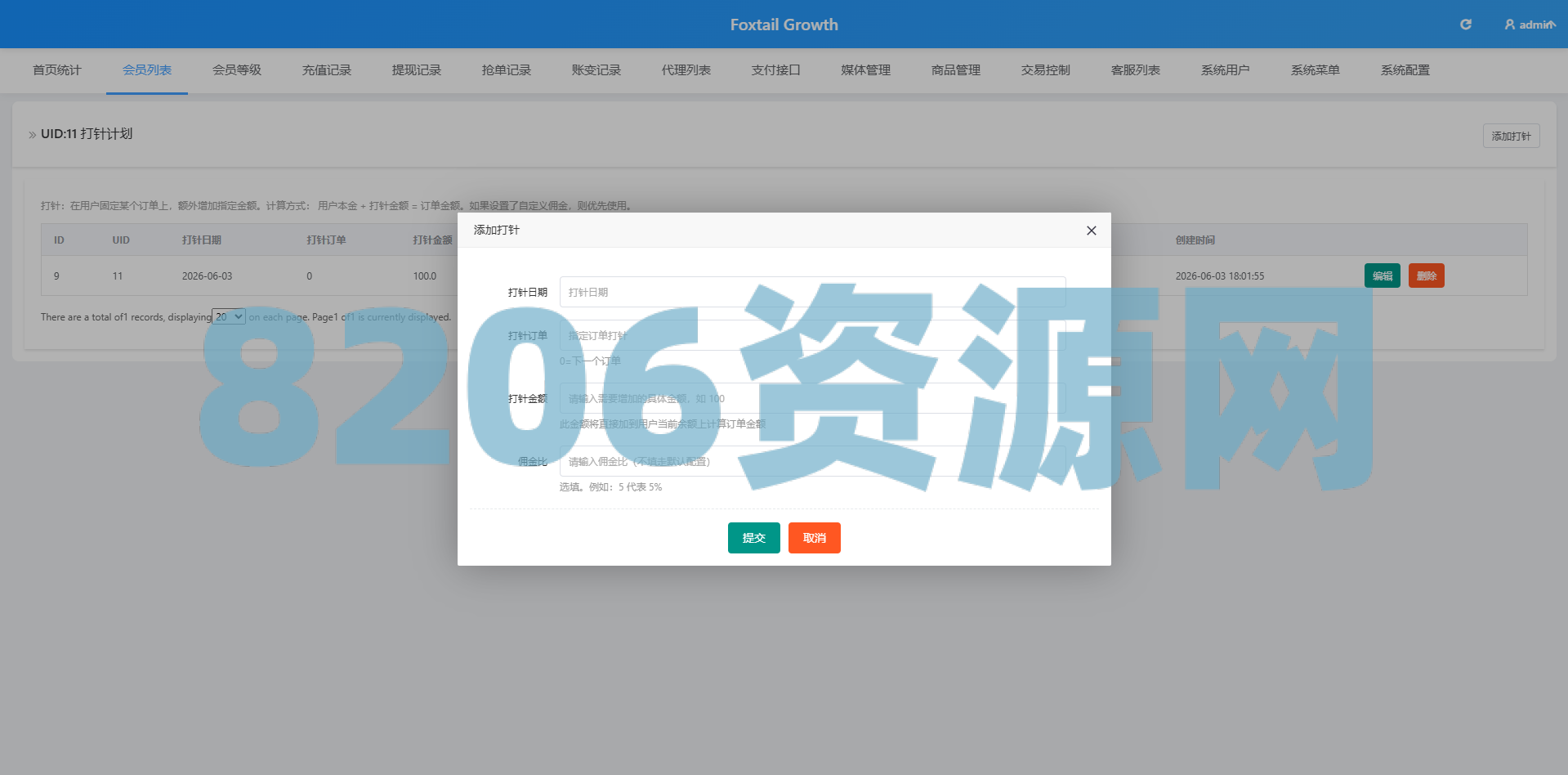Open the admin user menu
The image size is (1568, 775).
click(1530, 25)
